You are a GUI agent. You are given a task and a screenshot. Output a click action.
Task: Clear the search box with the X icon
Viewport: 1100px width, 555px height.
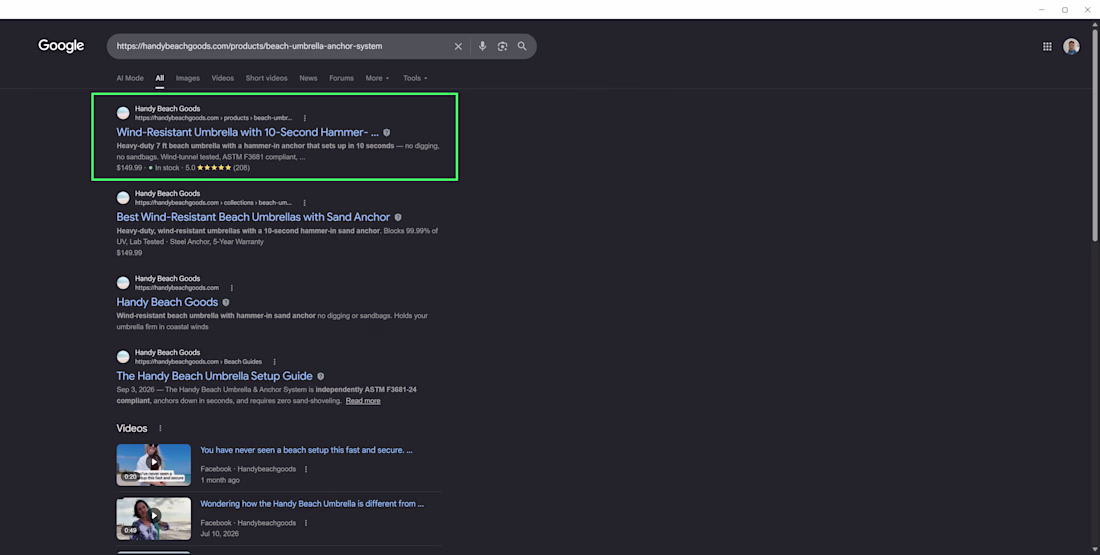pos(458,46)
